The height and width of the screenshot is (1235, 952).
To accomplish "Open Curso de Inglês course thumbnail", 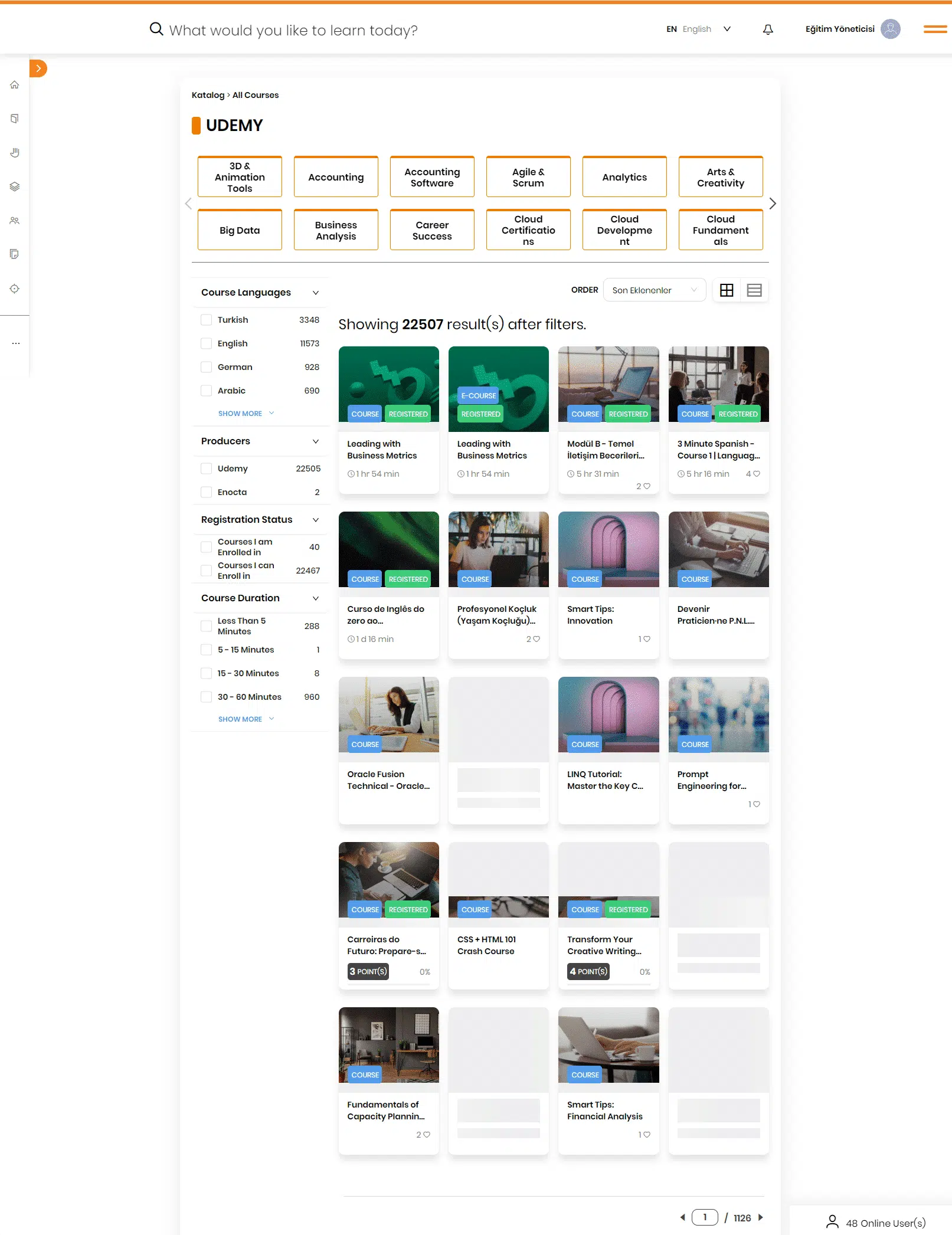I will tap(389, 549).
